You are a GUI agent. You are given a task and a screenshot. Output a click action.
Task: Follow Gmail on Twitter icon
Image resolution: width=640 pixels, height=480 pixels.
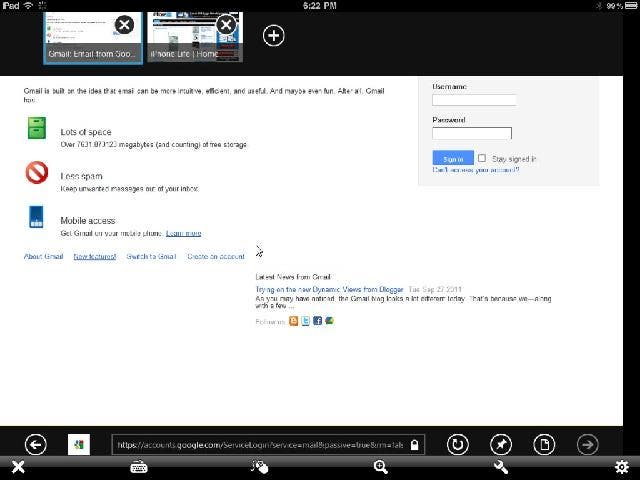(x=305, y=321)
